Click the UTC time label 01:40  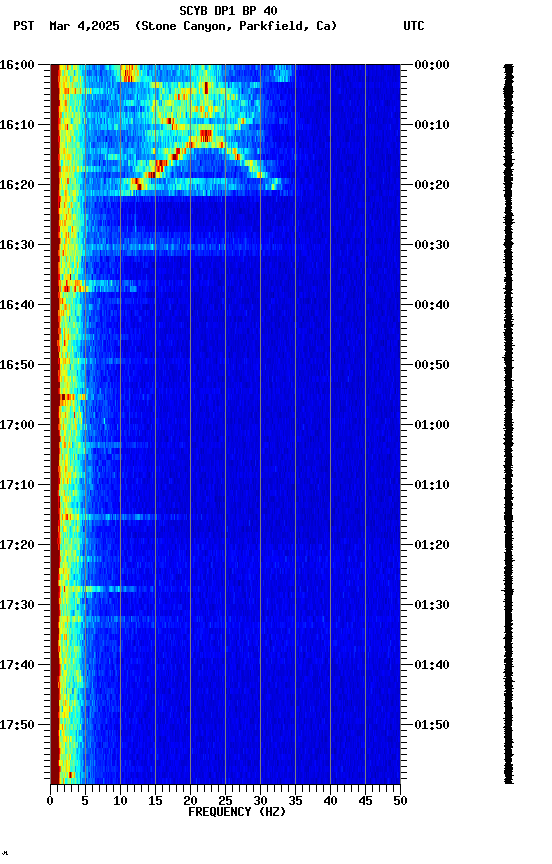pos(432,666)
